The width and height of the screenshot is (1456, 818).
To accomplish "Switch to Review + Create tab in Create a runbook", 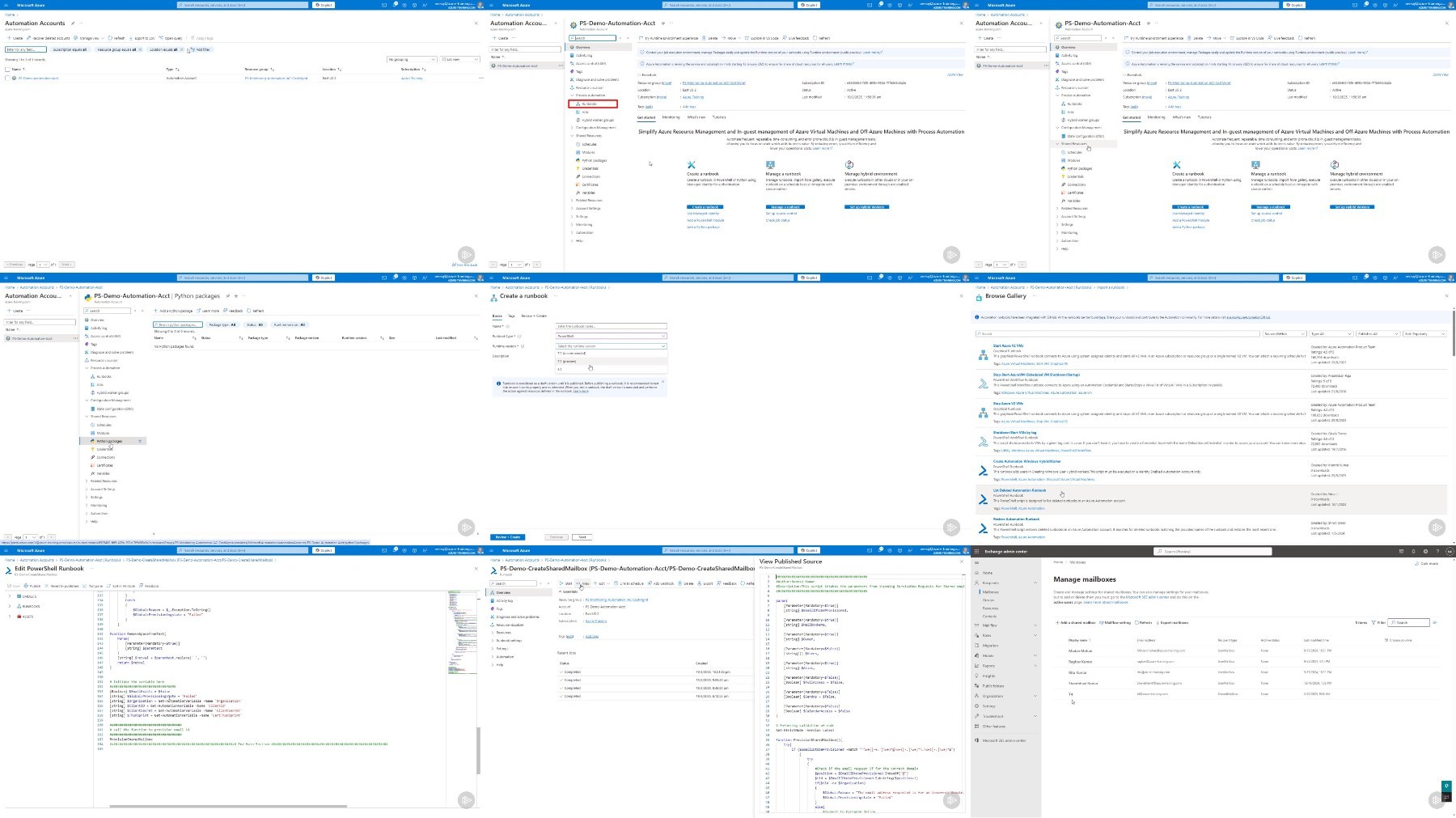I will coord(534,316).
